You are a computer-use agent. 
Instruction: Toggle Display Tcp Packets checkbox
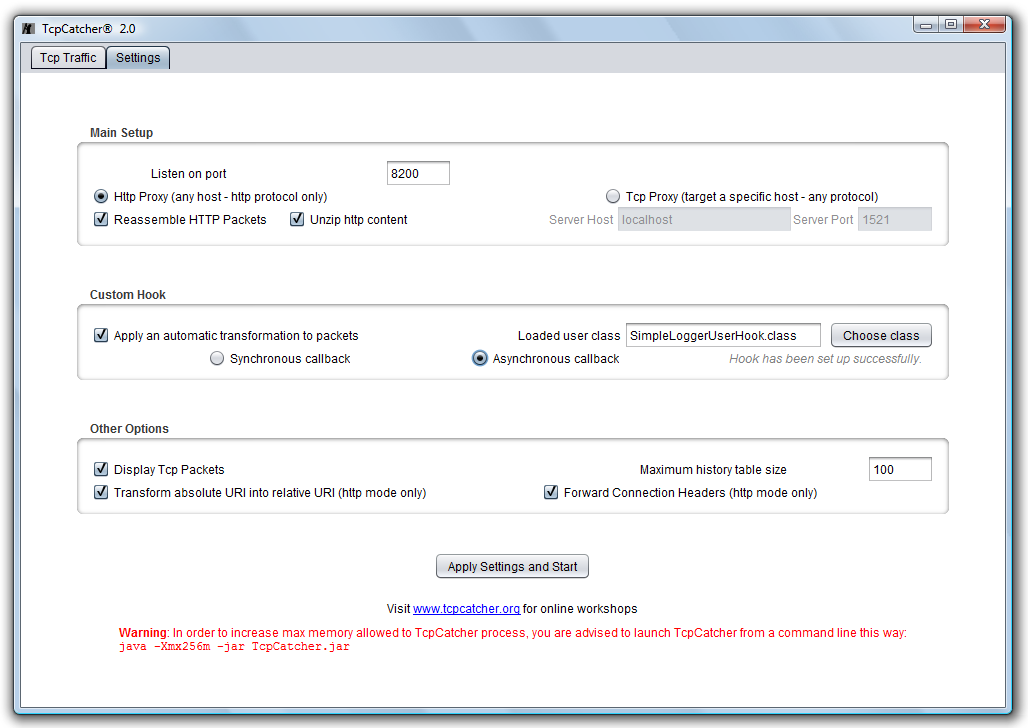(101, 469)
